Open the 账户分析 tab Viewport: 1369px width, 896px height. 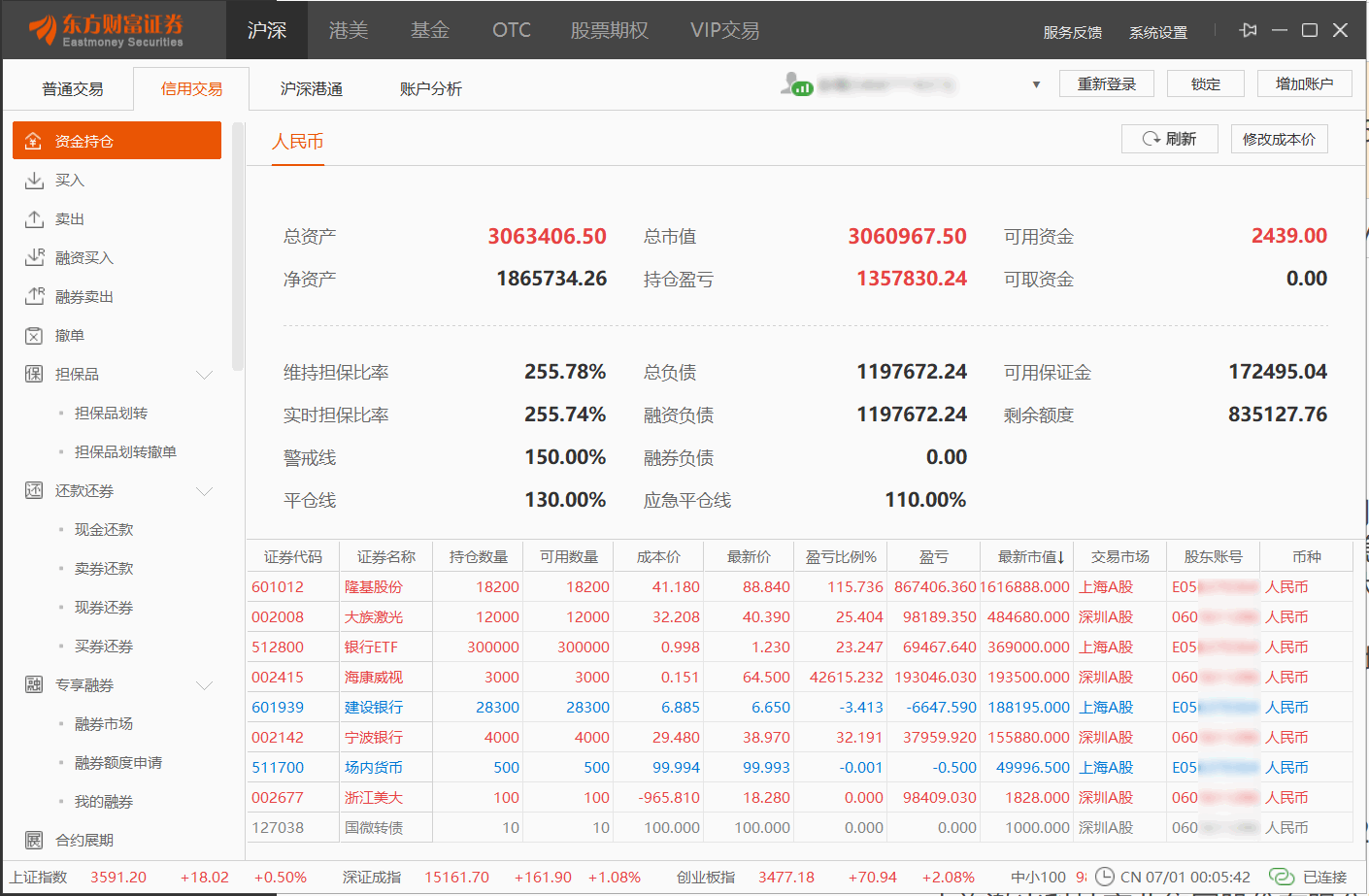(431, 89)
